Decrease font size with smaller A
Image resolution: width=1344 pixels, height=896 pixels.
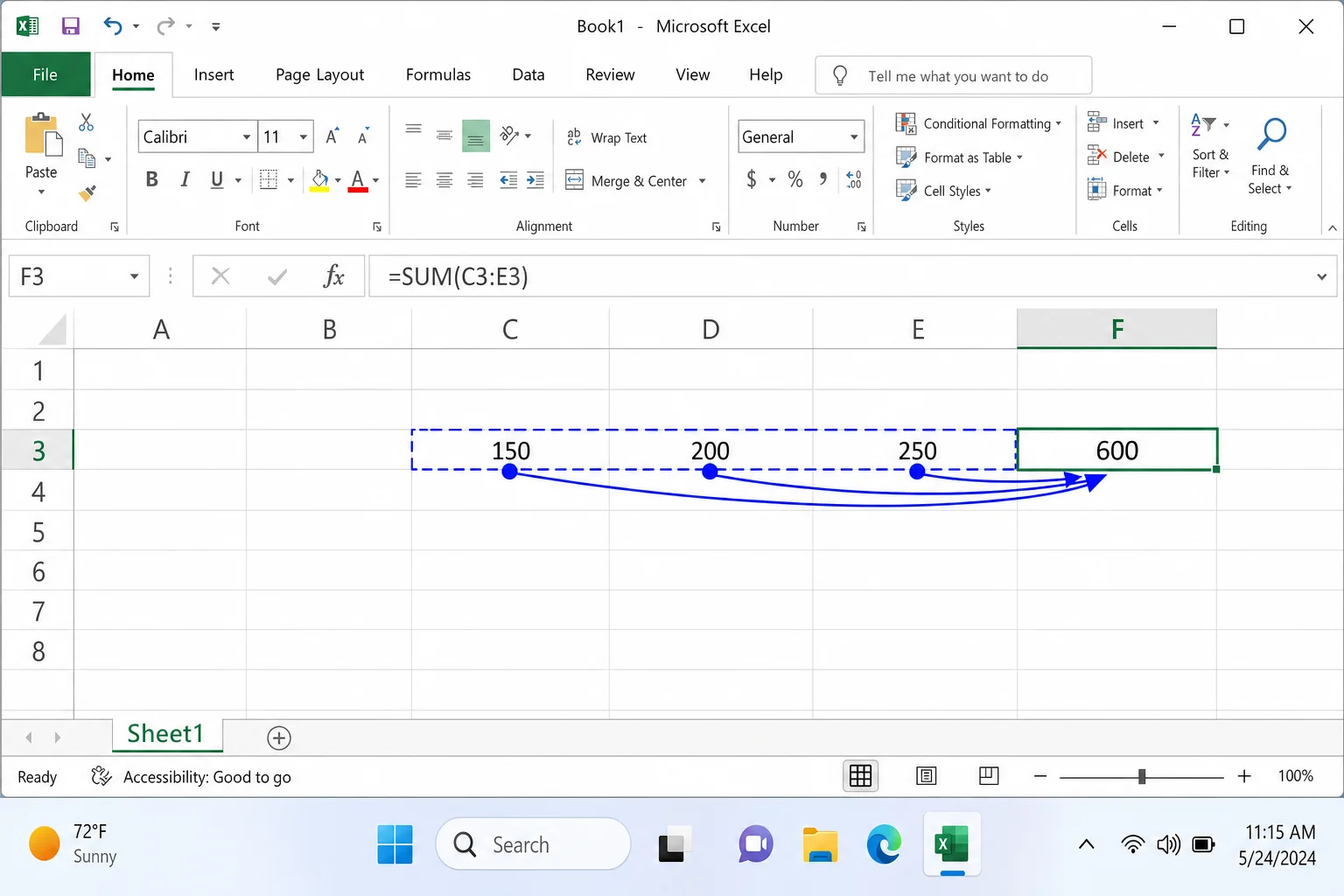pos(363,136)
